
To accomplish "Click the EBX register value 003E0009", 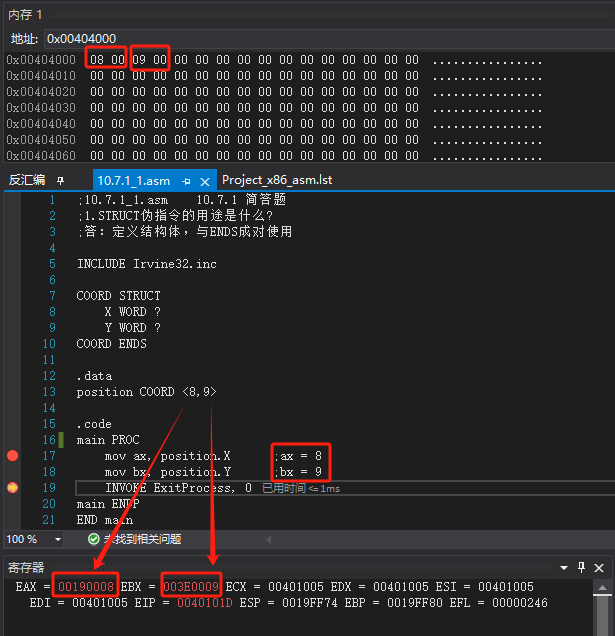I will (x=191, y=587).
